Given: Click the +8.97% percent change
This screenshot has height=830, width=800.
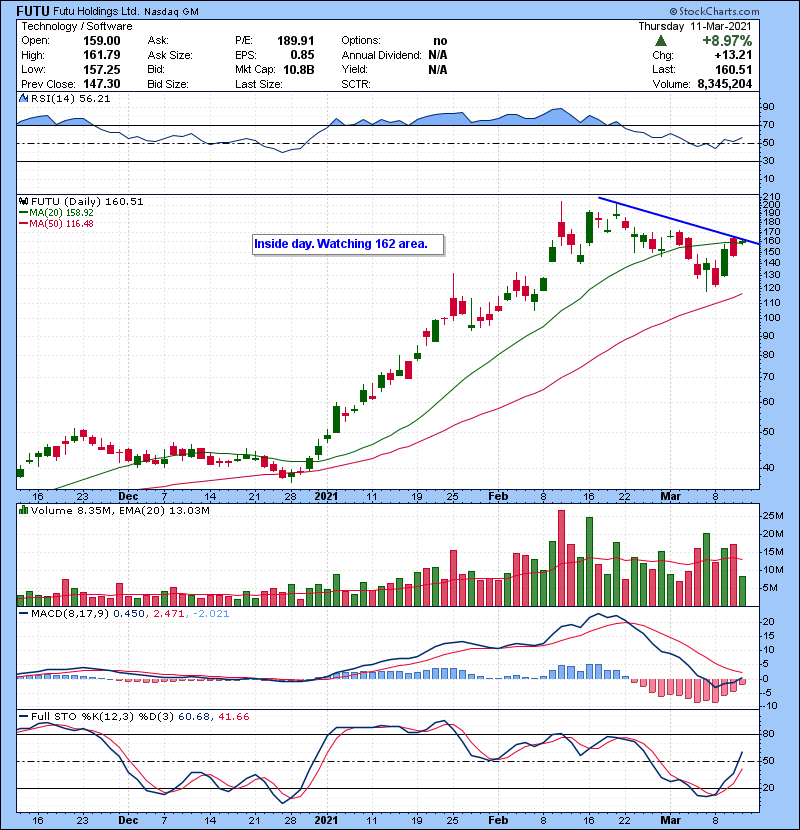Looking at the screenshot, I should click(x=727, y=41).
